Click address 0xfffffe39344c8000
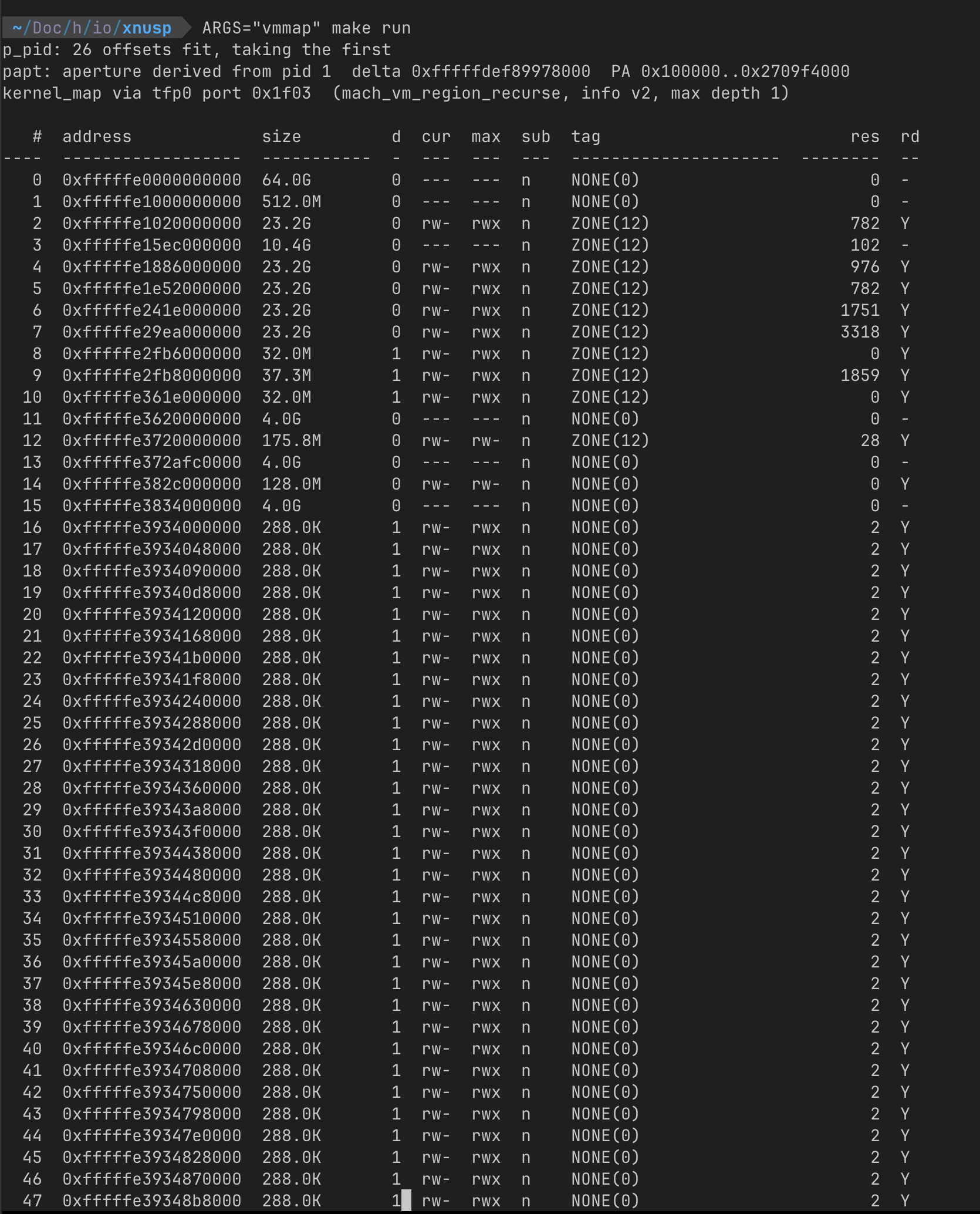The image size is (980, 1214). point(152,896)
